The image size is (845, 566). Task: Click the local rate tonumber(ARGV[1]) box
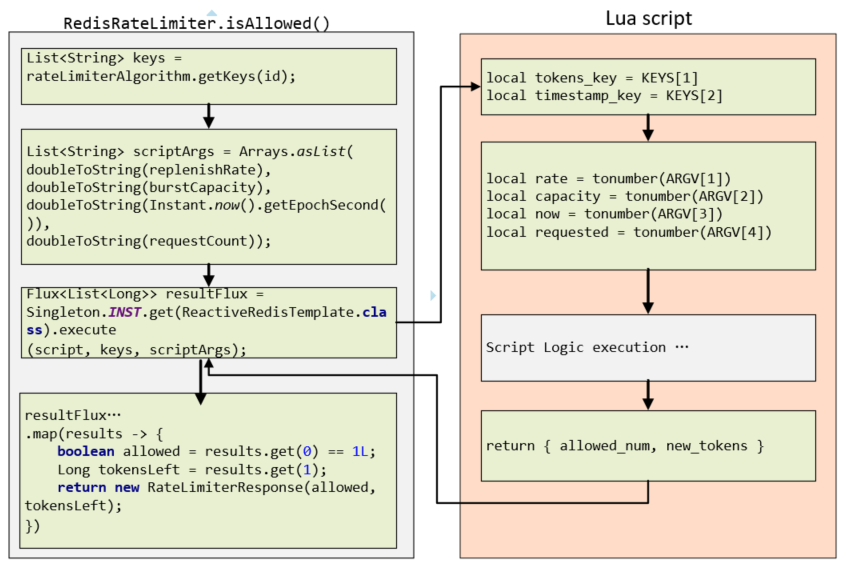coord(648,205)
